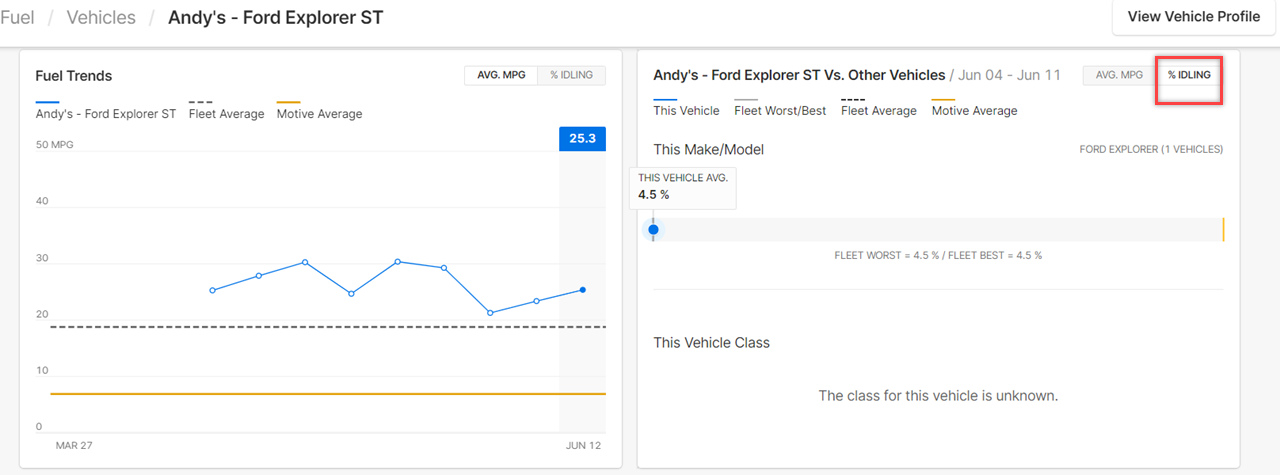Click the blue vehicle average dot on idling bar
Image resolution: width=1280 pixels, height=475 pixels.
654,230
